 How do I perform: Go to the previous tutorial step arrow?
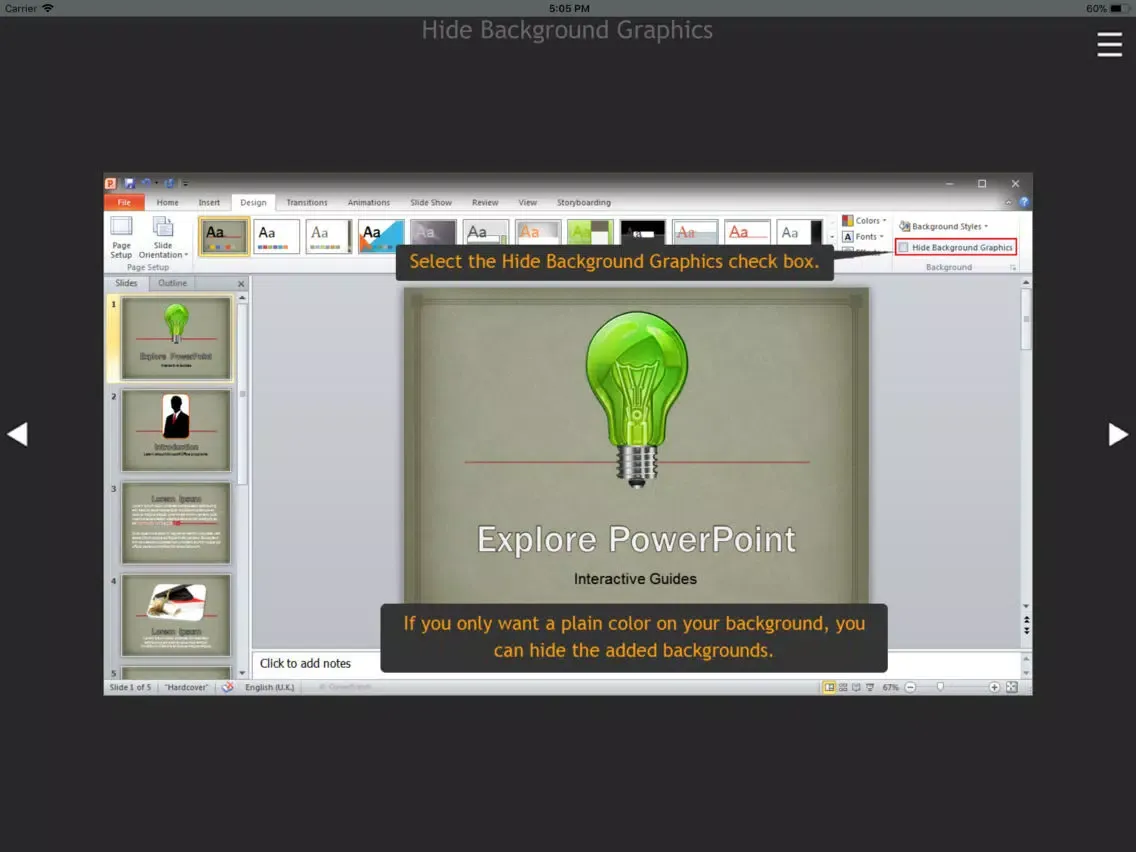(17, 434)
